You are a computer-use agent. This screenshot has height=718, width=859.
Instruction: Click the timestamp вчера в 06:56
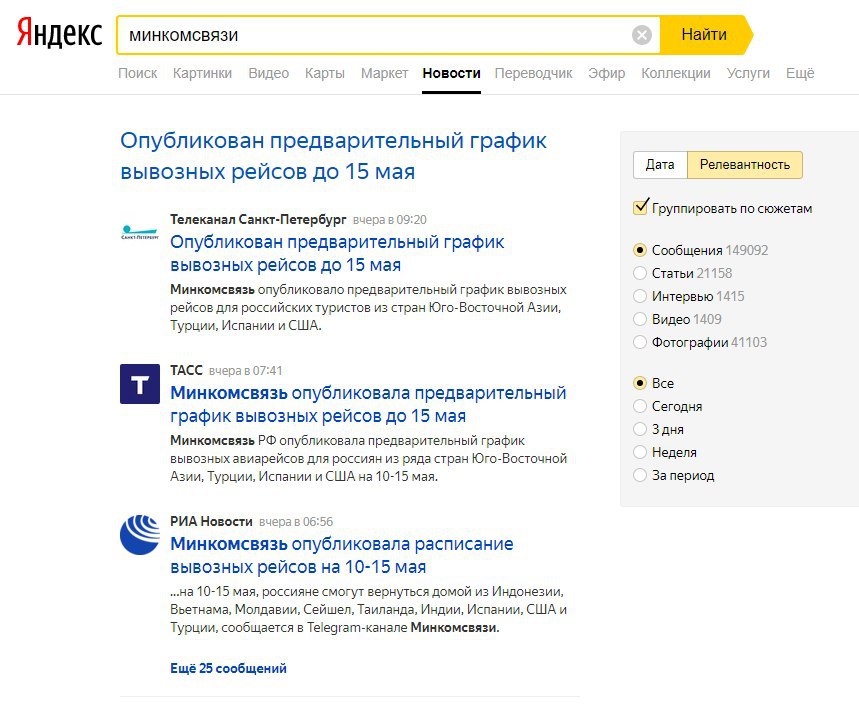click(296, 522)
